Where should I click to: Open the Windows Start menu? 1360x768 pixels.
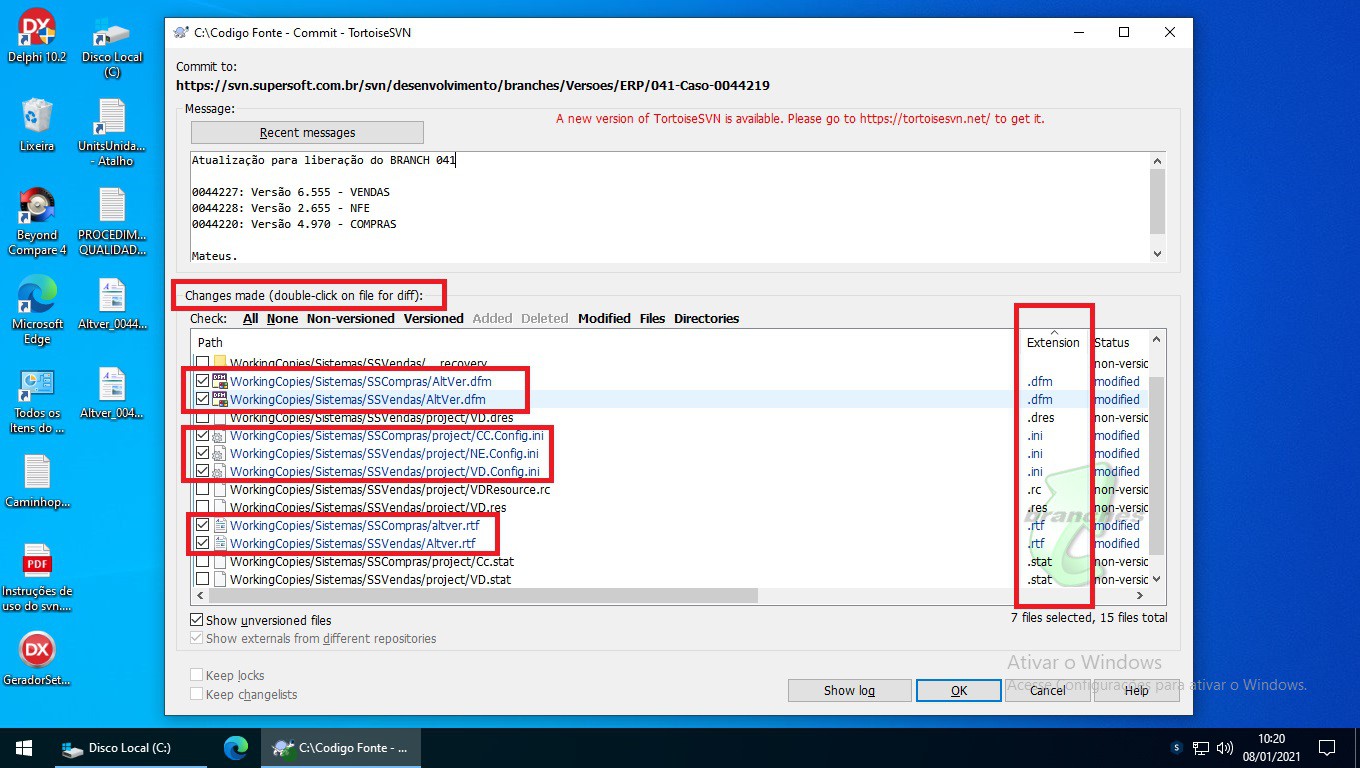coord(24,748)
